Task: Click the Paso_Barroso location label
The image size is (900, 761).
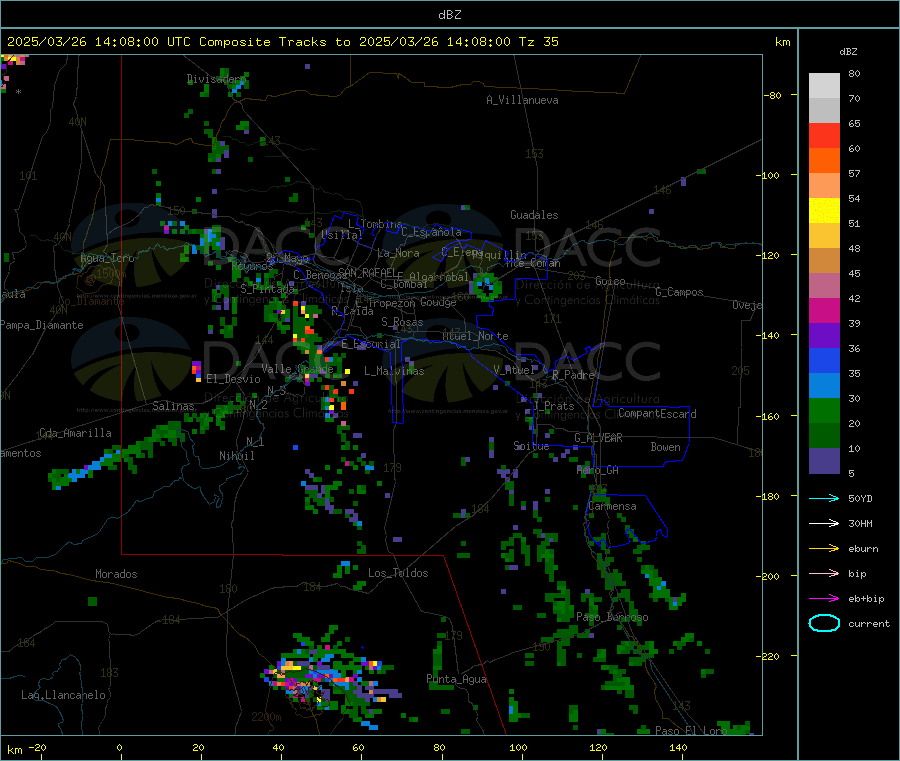Action: [x=612, y=617]
